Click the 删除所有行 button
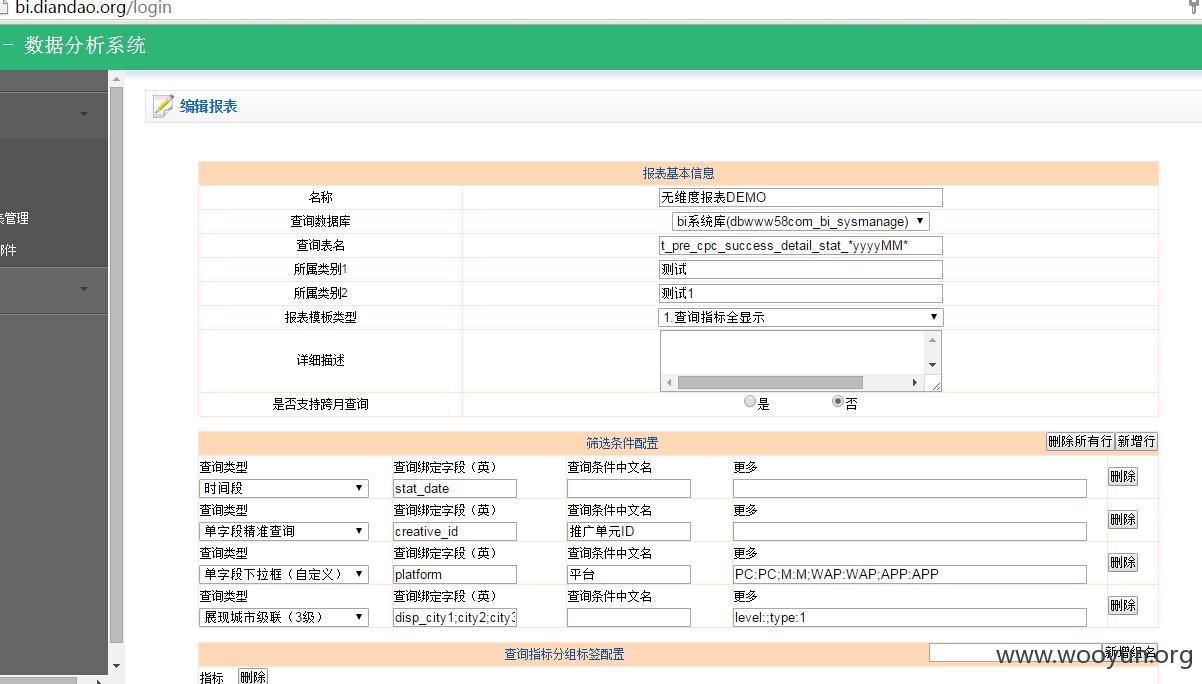The width and height of the screenshot is (1202, 684). tap(1080, 441)
